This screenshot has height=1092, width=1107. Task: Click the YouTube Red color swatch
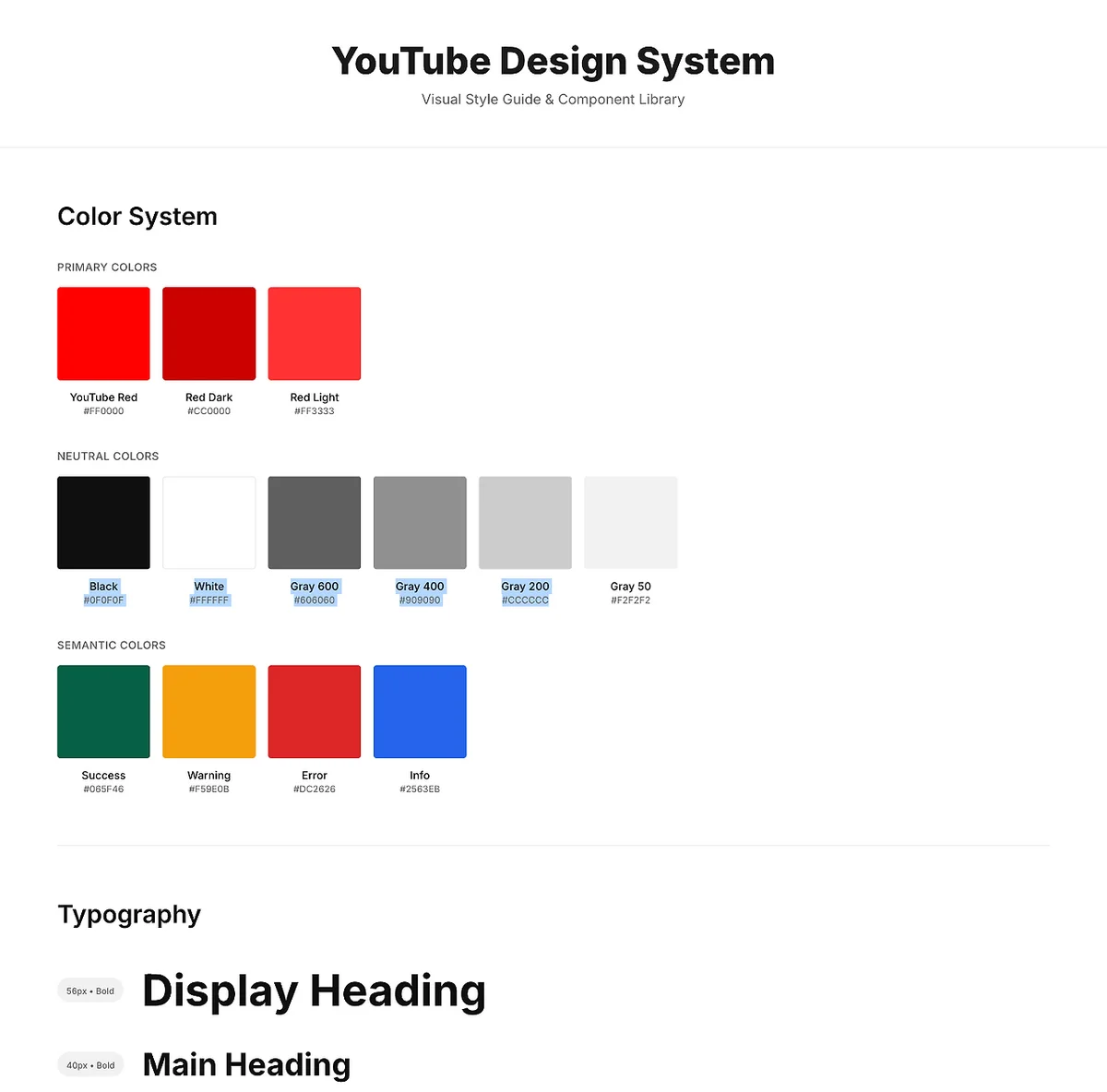[x=103, y=333]
